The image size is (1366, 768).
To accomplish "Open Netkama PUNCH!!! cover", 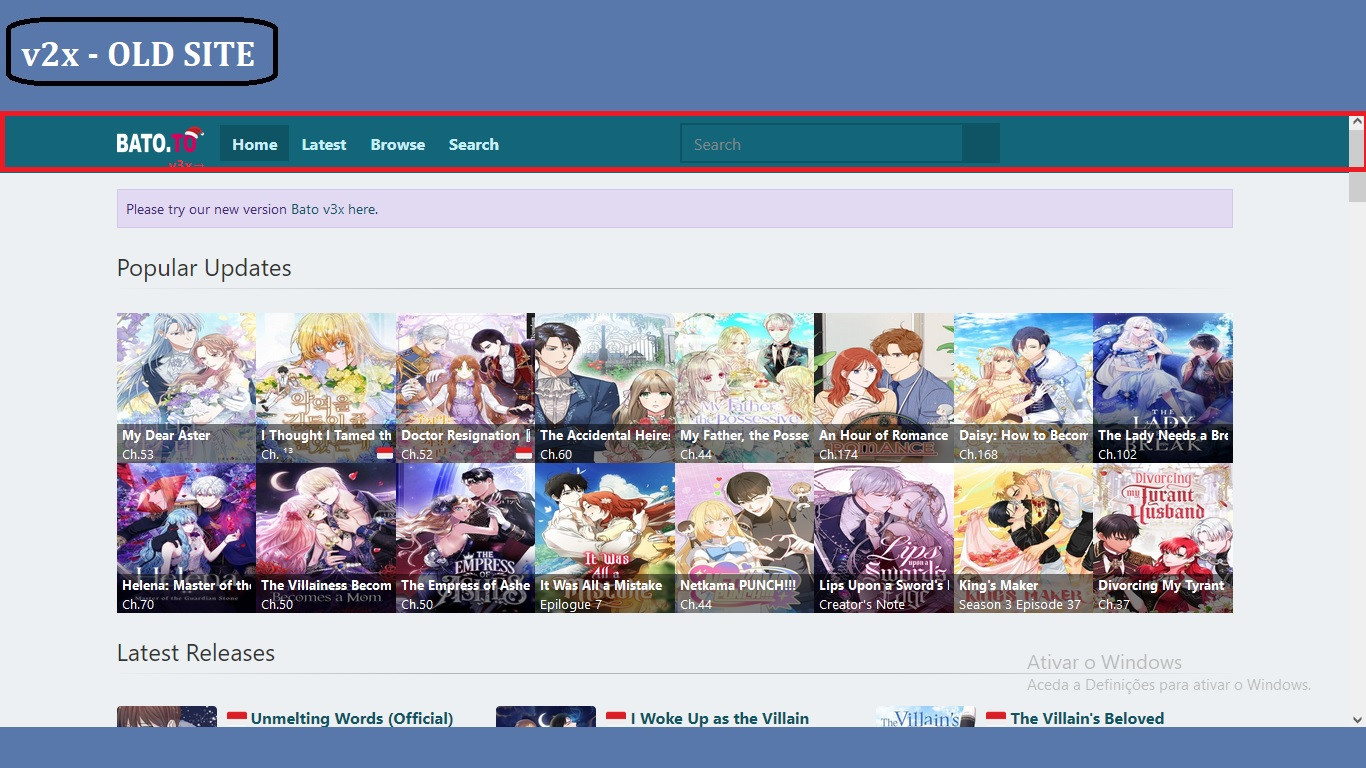I will tap(744, 538).
